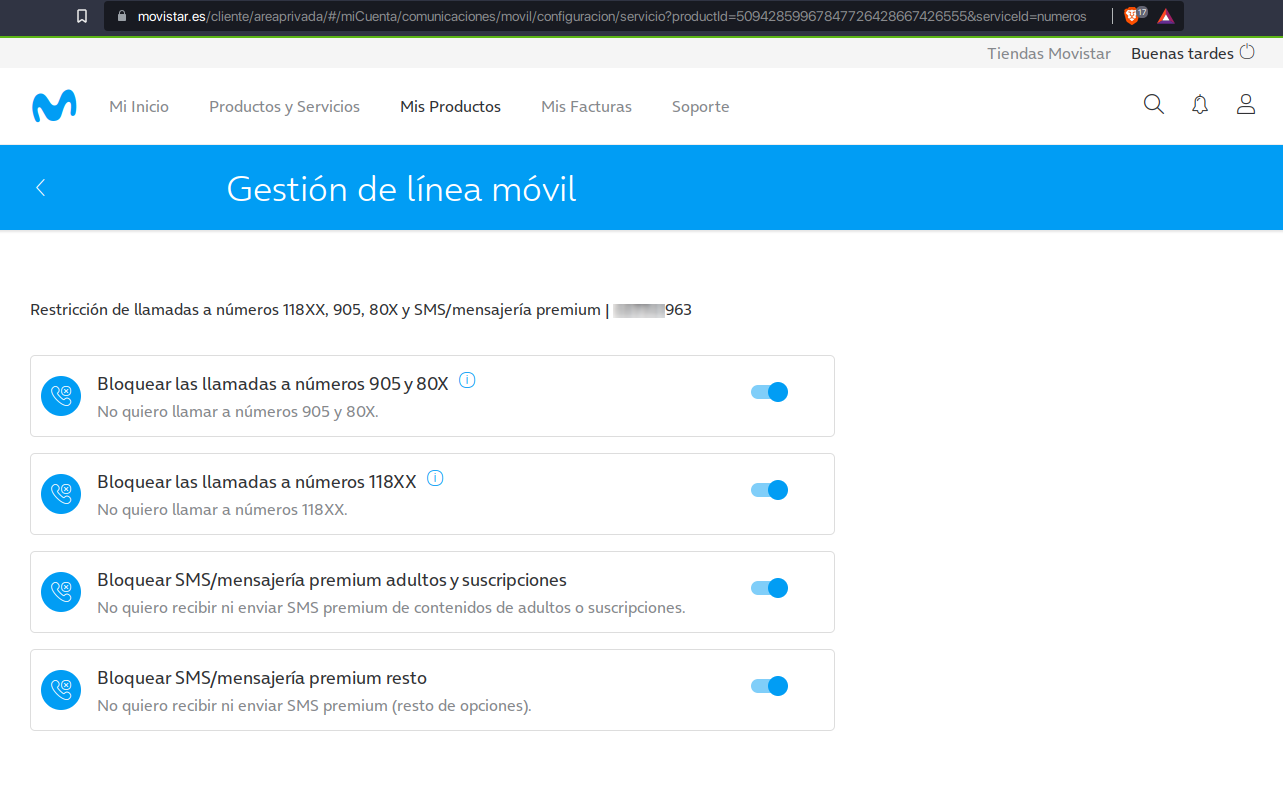Open notifications bell icon
The height and width of the screenshot is (791, 1283).
[1200, 105]
